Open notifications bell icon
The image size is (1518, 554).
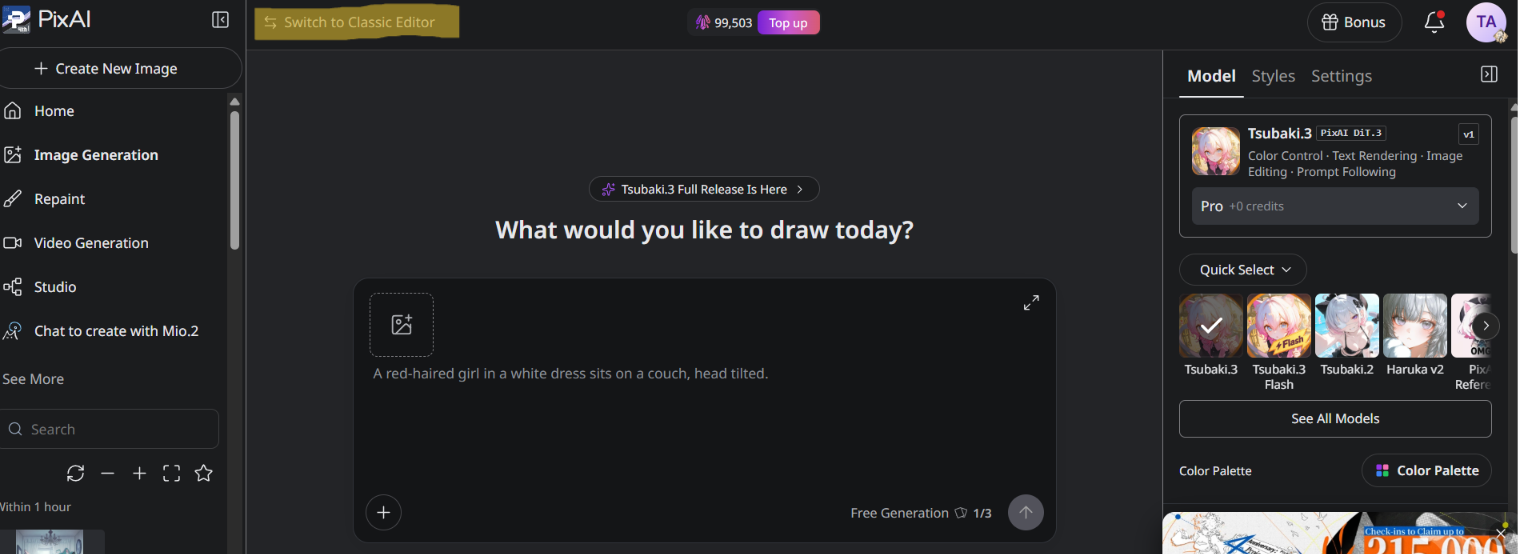tap(1434, 22)
